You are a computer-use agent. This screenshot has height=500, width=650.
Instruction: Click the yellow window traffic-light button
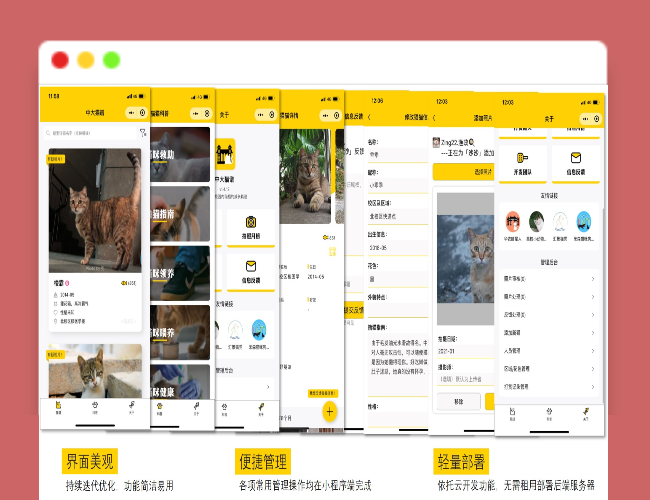tap(86, 60)
